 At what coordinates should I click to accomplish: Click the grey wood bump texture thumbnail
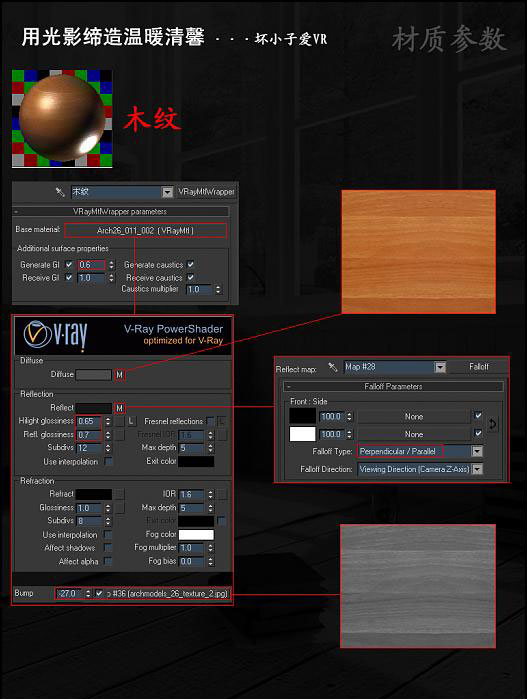coord(418,586)
